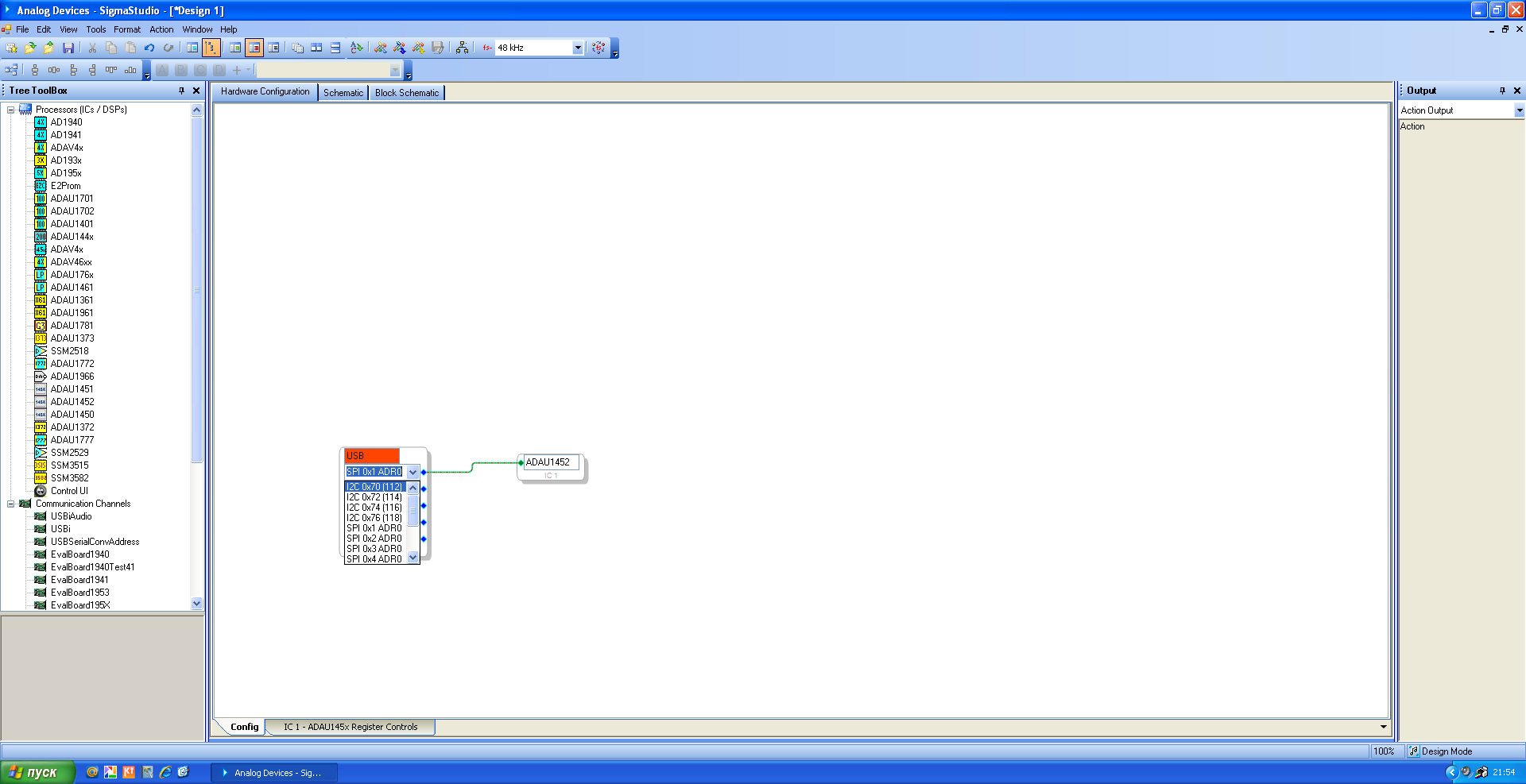Collapse the Processors (ICs / DSPs) tree node
The height and width of the screenshot is (784, 1526).
[x=10, y=110]
